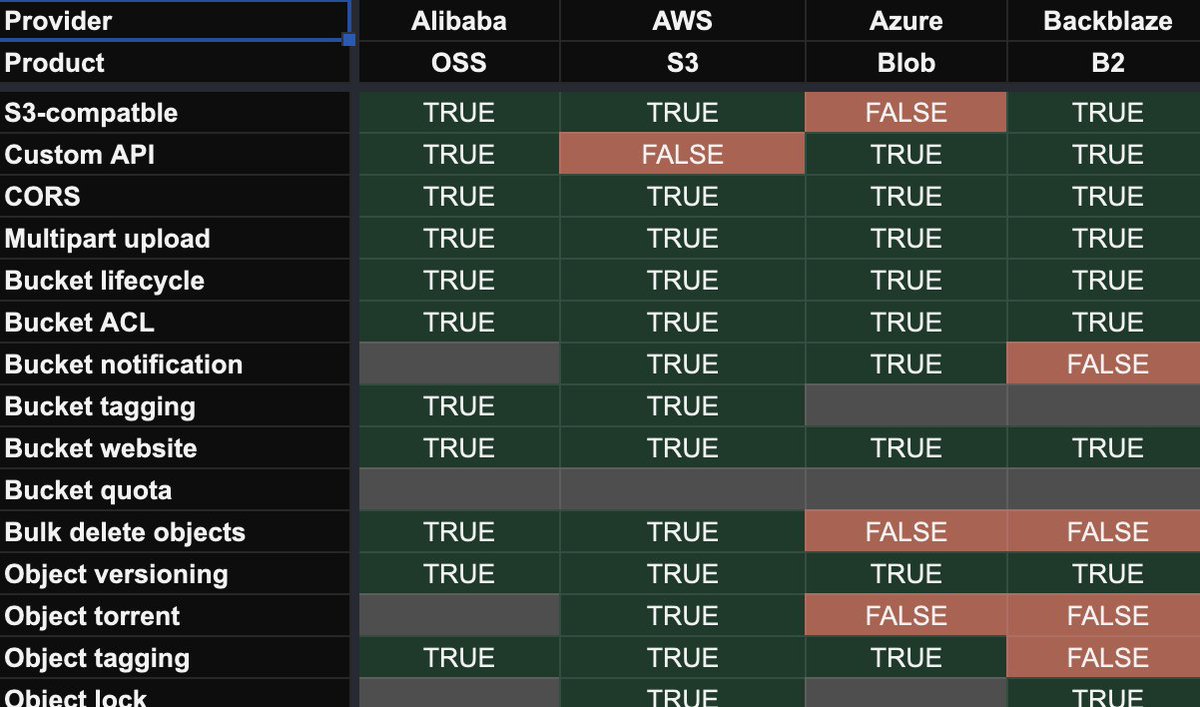Click the AWS provider cell
The width and height of the screenshot is (1200, 707).
pos(682,20)
